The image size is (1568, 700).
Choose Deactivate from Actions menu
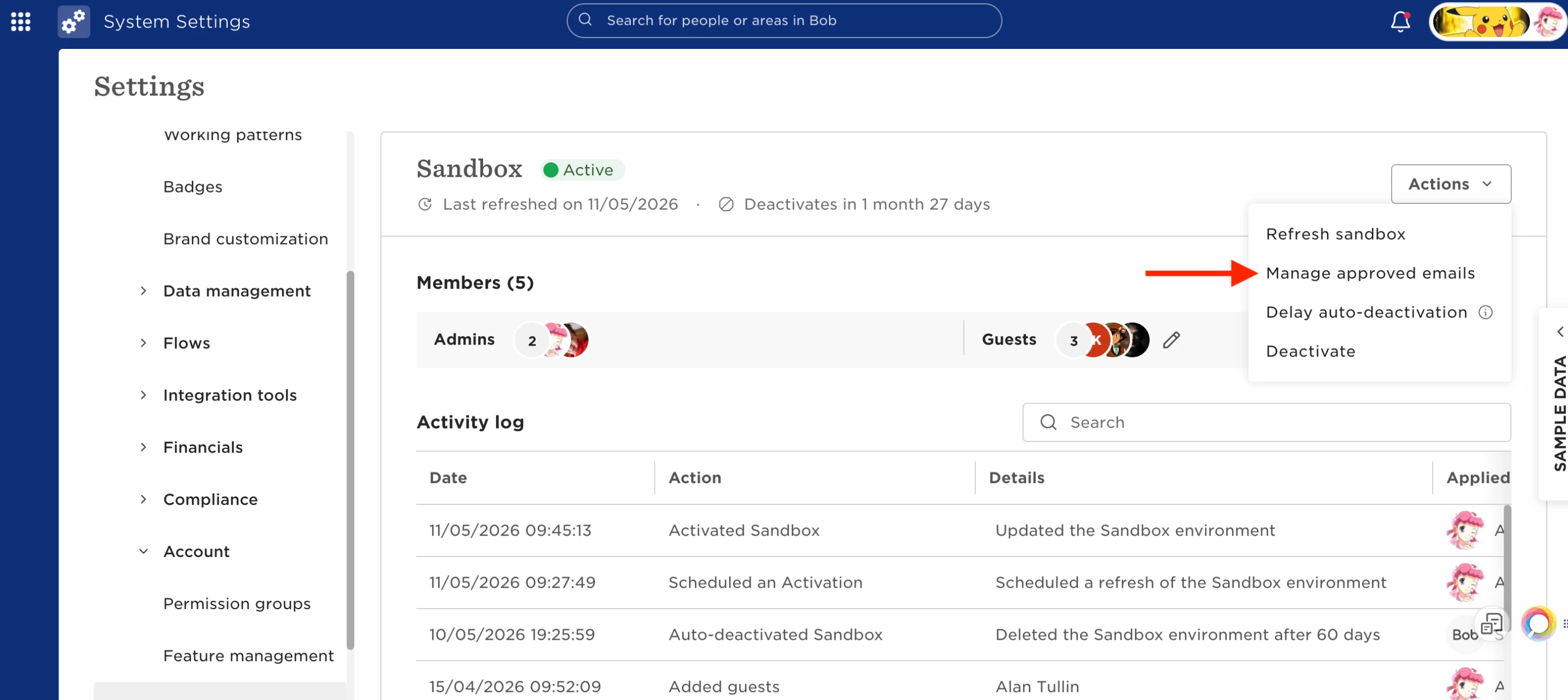click(x=1311, y=352)
